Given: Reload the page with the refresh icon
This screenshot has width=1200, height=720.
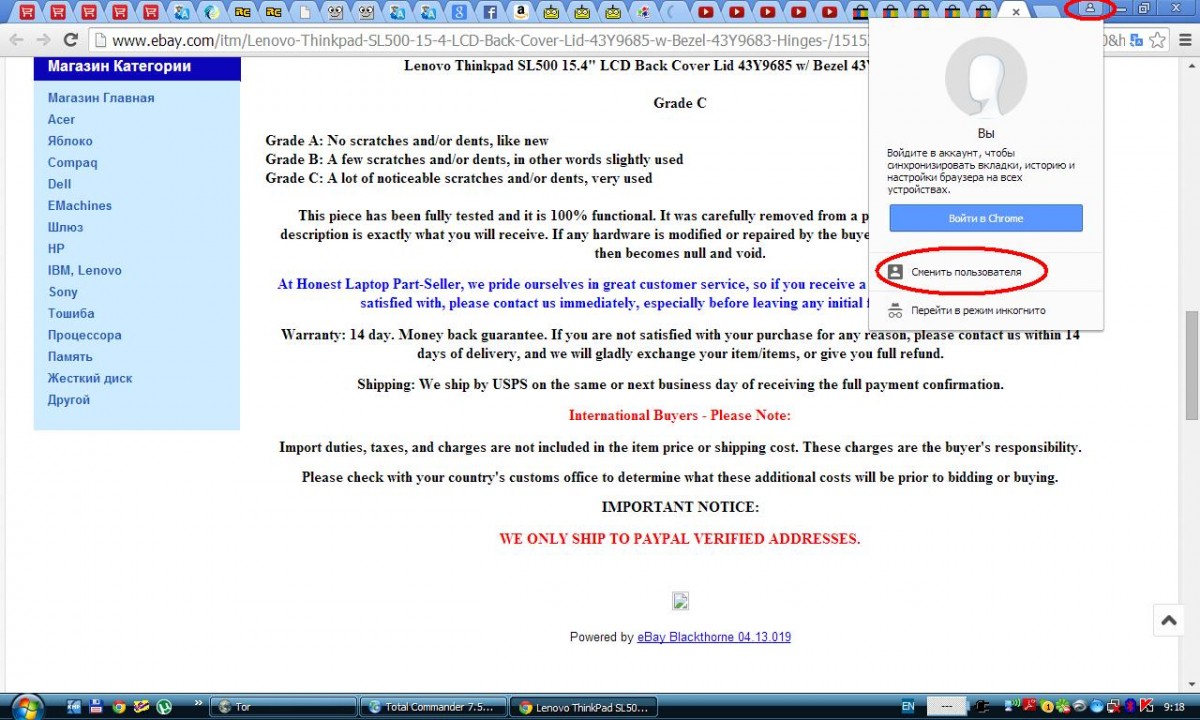Looking at the screenshot, I should click(x=70, y=41).
